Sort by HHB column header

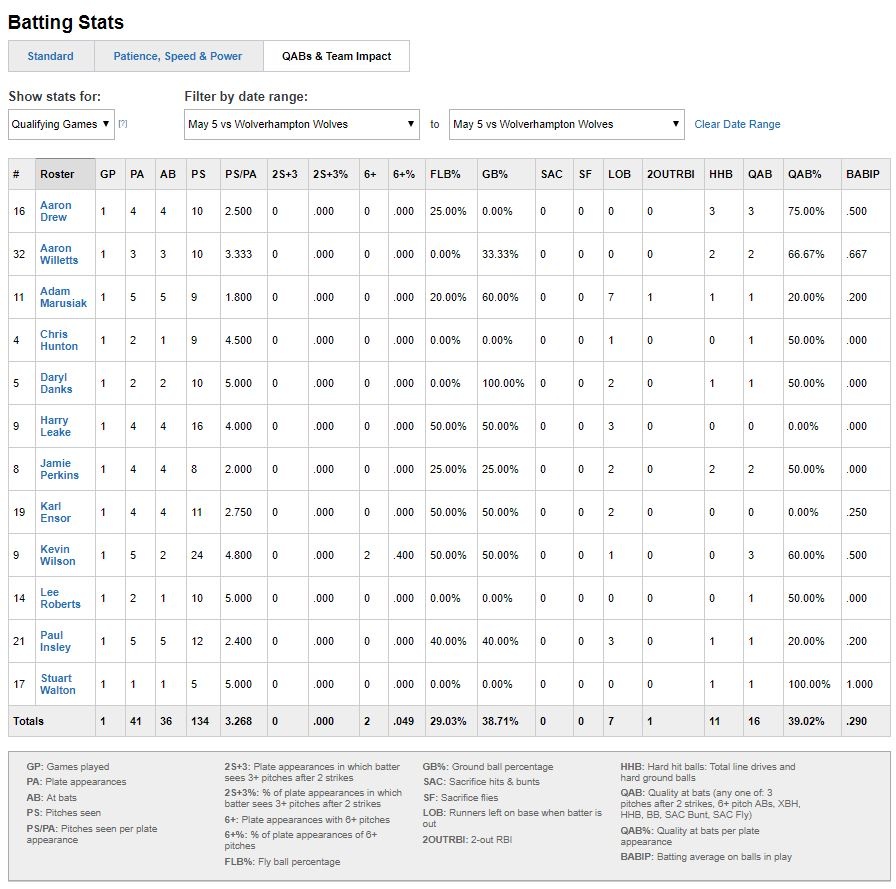coord(723,174)
